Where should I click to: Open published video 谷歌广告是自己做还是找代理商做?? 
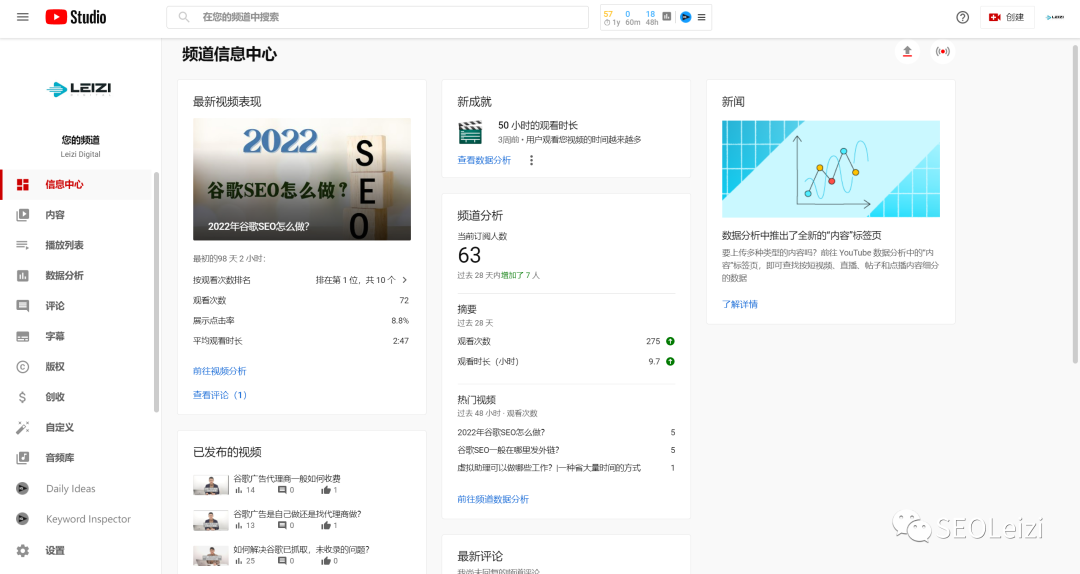(x=297, y=514)
